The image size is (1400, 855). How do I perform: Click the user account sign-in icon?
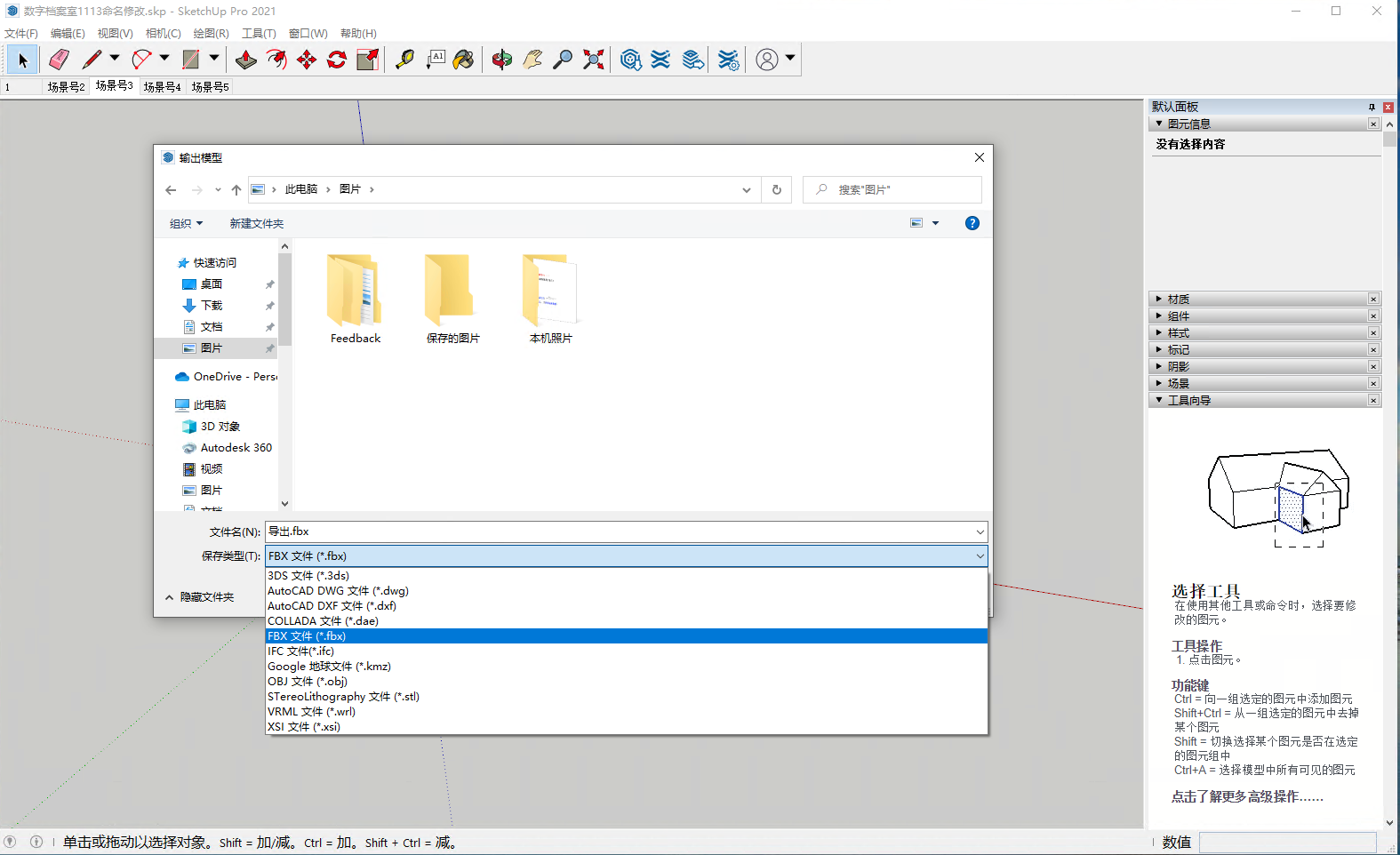pos(767,60)
